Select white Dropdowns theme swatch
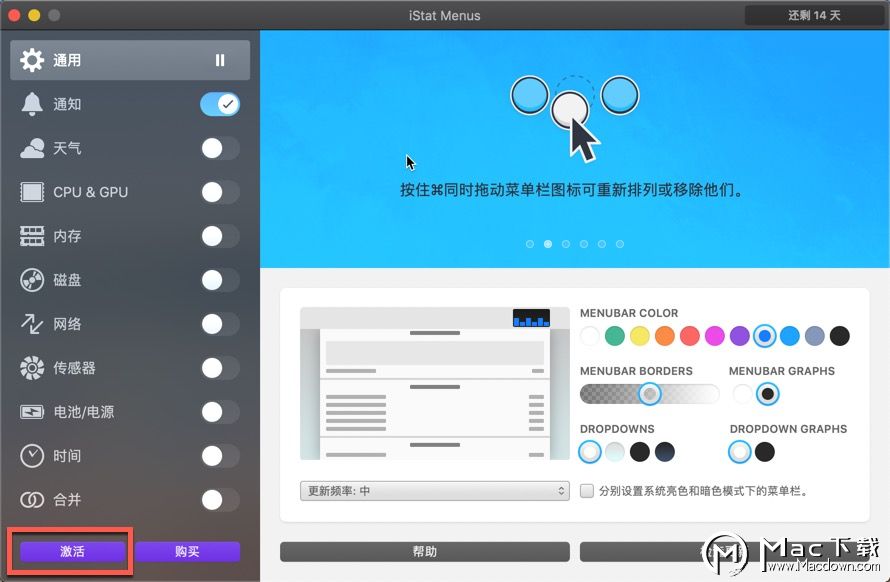This screenshot has height=582, width=890. point(590,452)
